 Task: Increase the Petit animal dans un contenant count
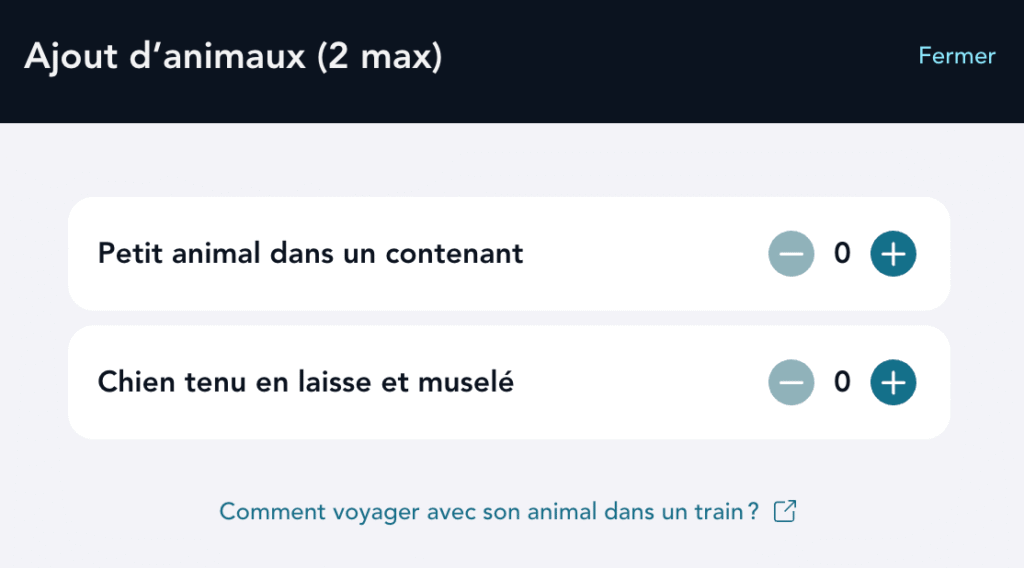point(893,254)
